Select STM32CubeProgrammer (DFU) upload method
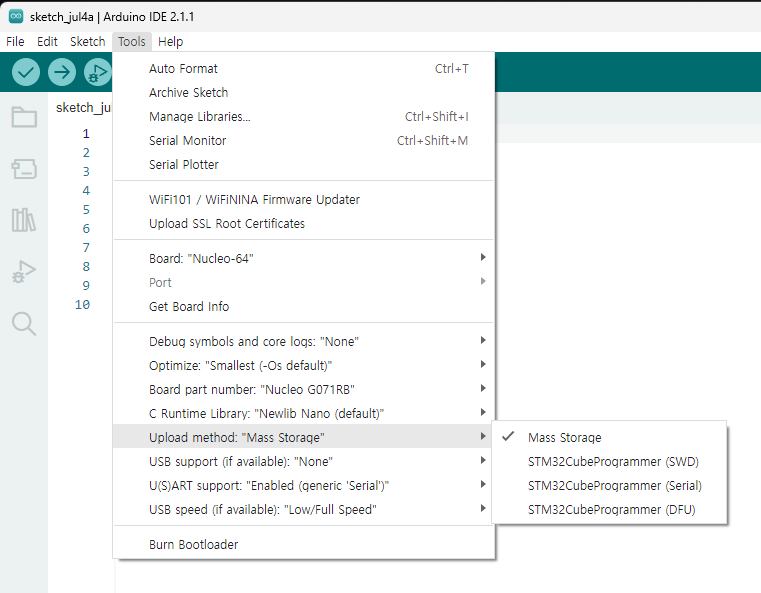Screen dimensions: 761x593 tap(610, 510)
